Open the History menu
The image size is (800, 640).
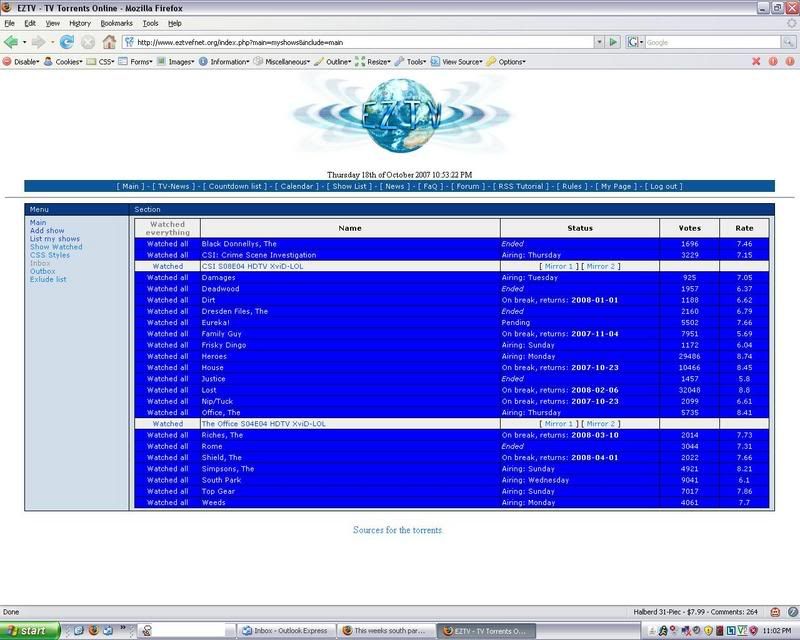pos(80,23)
